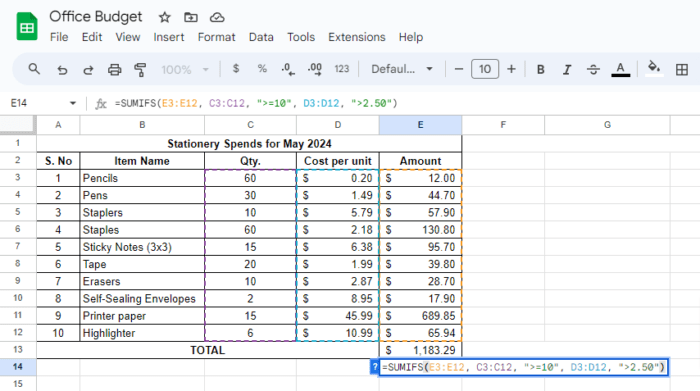The image size is (700, 391).
Task: Open the Default font dropdown
Action: click(x=402, y=69)
